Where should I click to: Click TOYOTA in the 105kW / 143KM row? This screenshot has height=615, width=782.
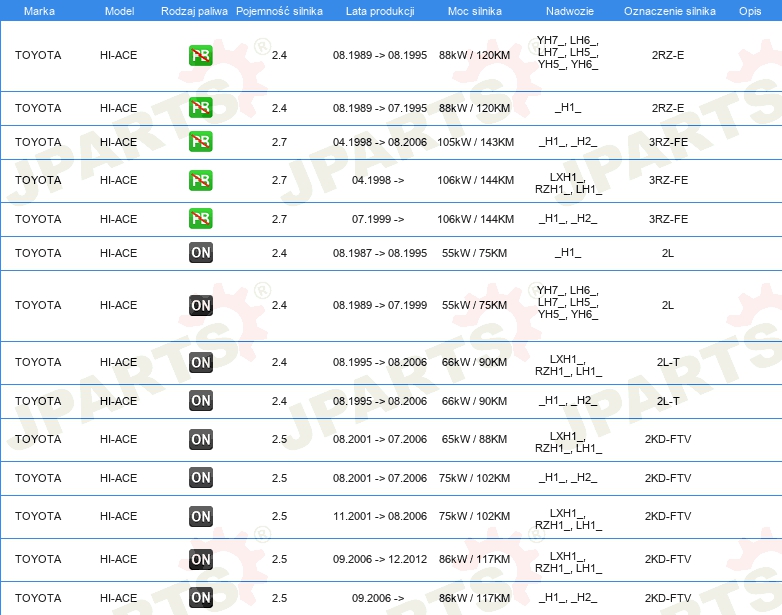click(38, 142)
